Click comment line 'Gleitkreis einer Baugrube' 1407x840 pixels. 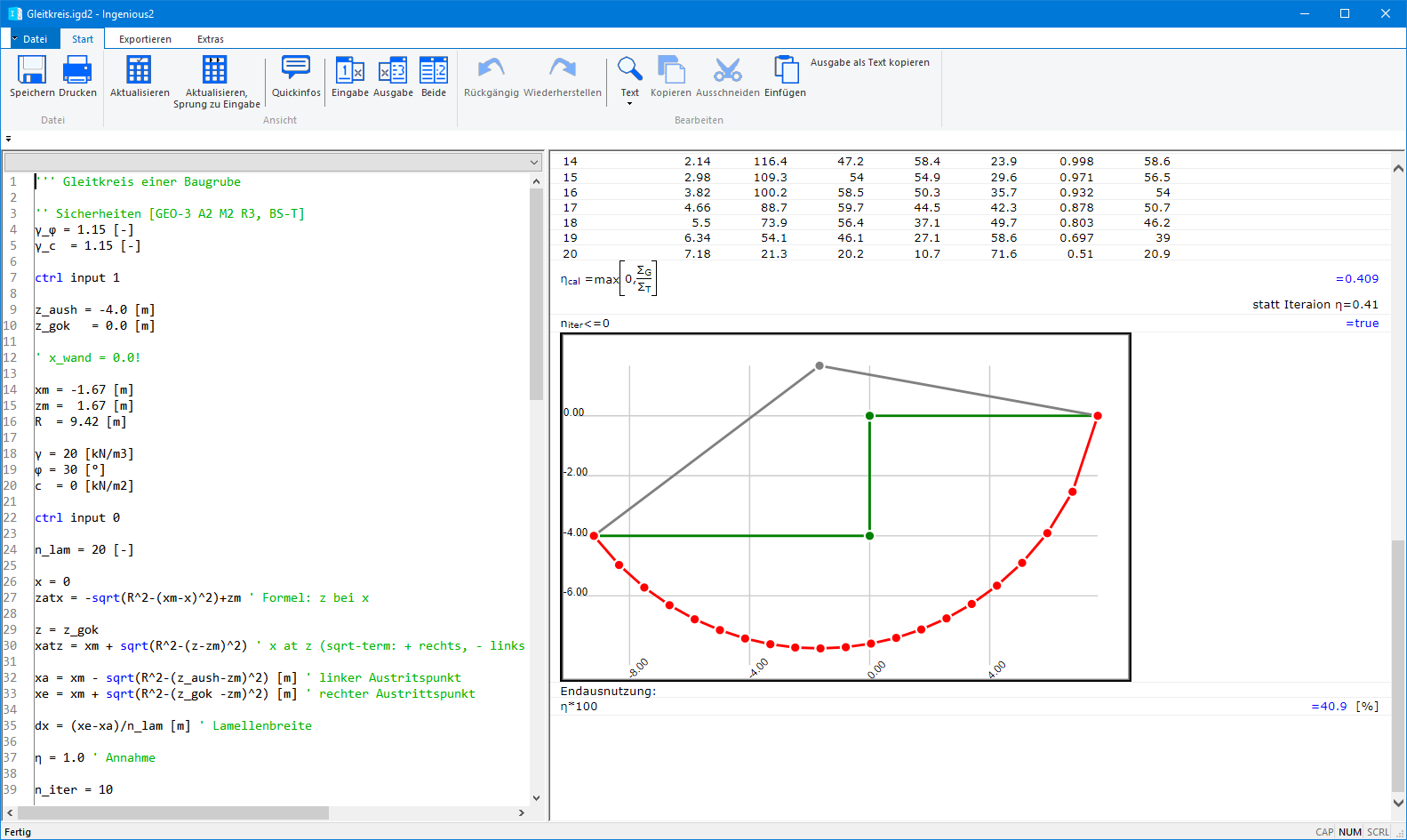tap(152, 181)
